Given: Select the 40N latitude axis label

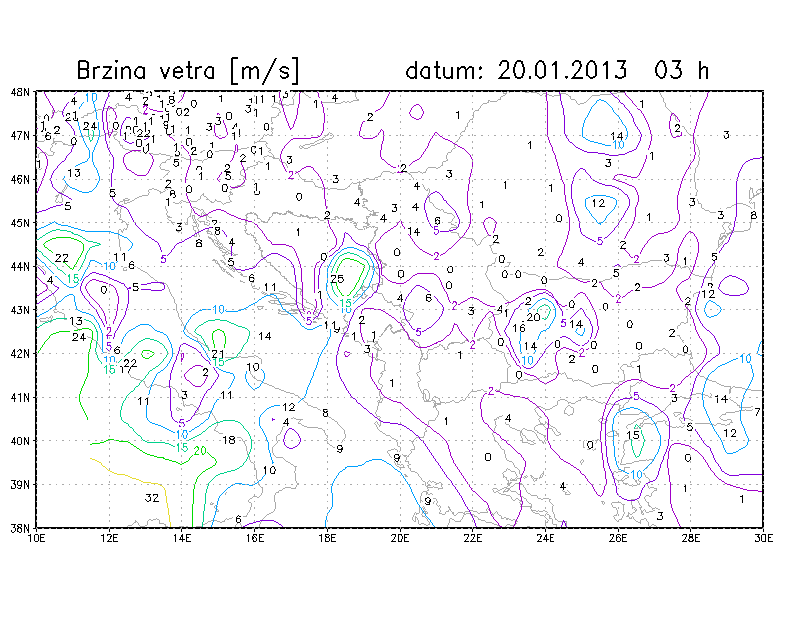Looking at the screenshot, I should pos(19,441).
